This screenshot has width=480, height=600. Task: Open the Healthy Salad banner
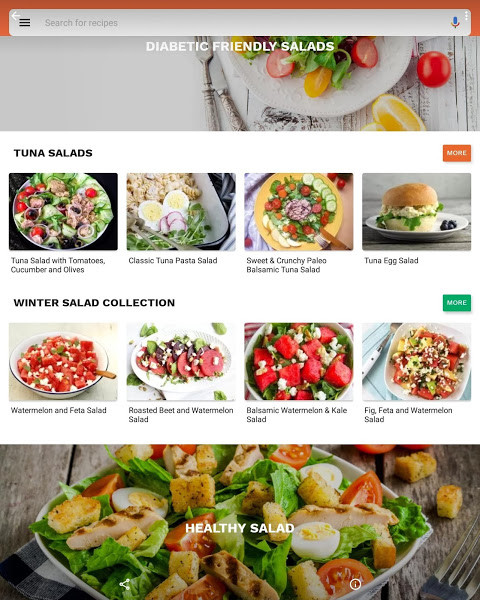(240, 522)
